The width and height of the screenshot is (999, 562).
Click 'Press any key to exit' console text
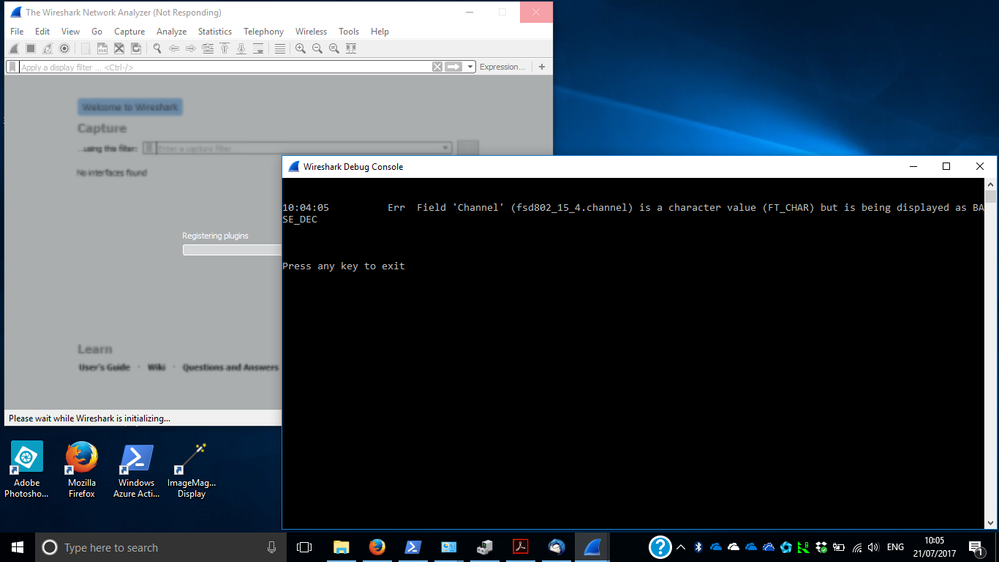click(x=343, y=266)
